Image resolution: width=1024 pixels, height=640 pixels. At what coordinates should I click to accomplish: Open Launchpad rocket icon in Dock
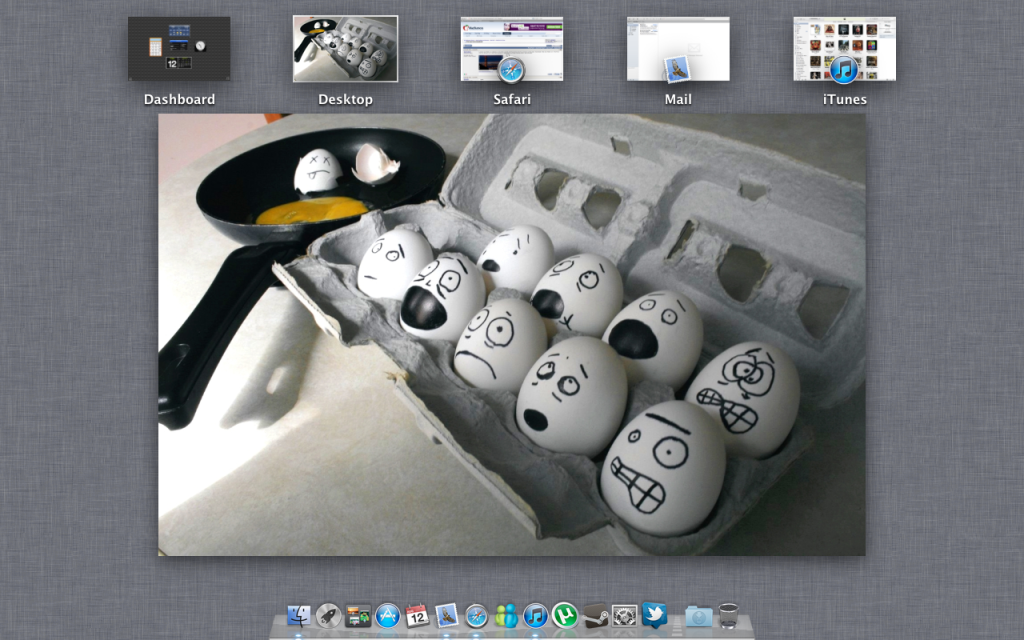coord(328,615)
